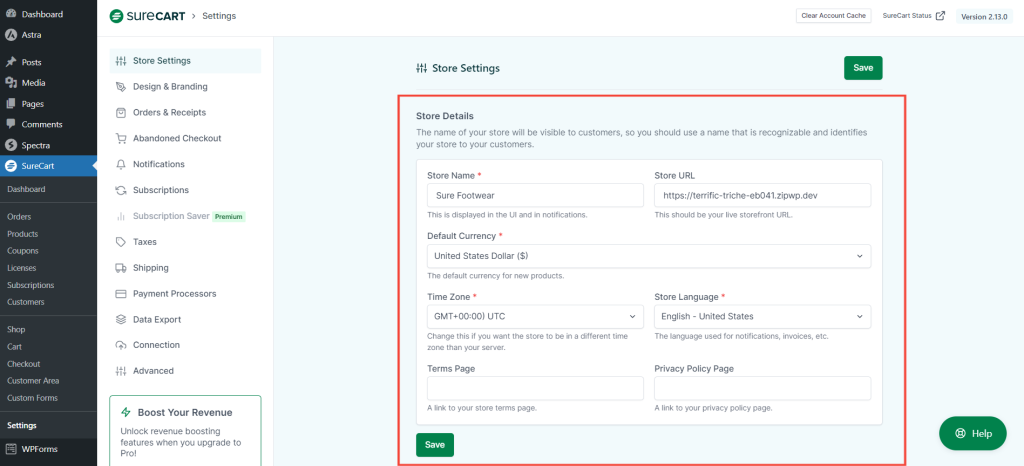Click the Shipping truck icon

tap(121, 268)
